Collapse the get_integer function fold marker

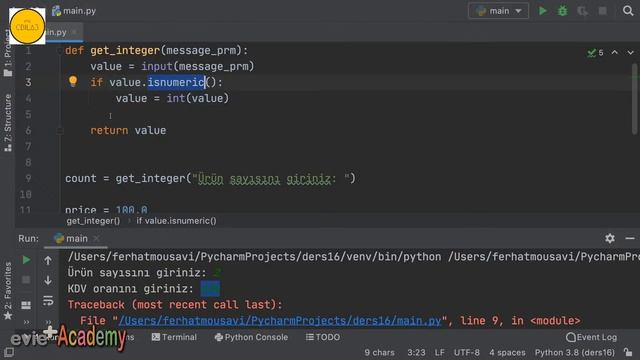point(60,51)
